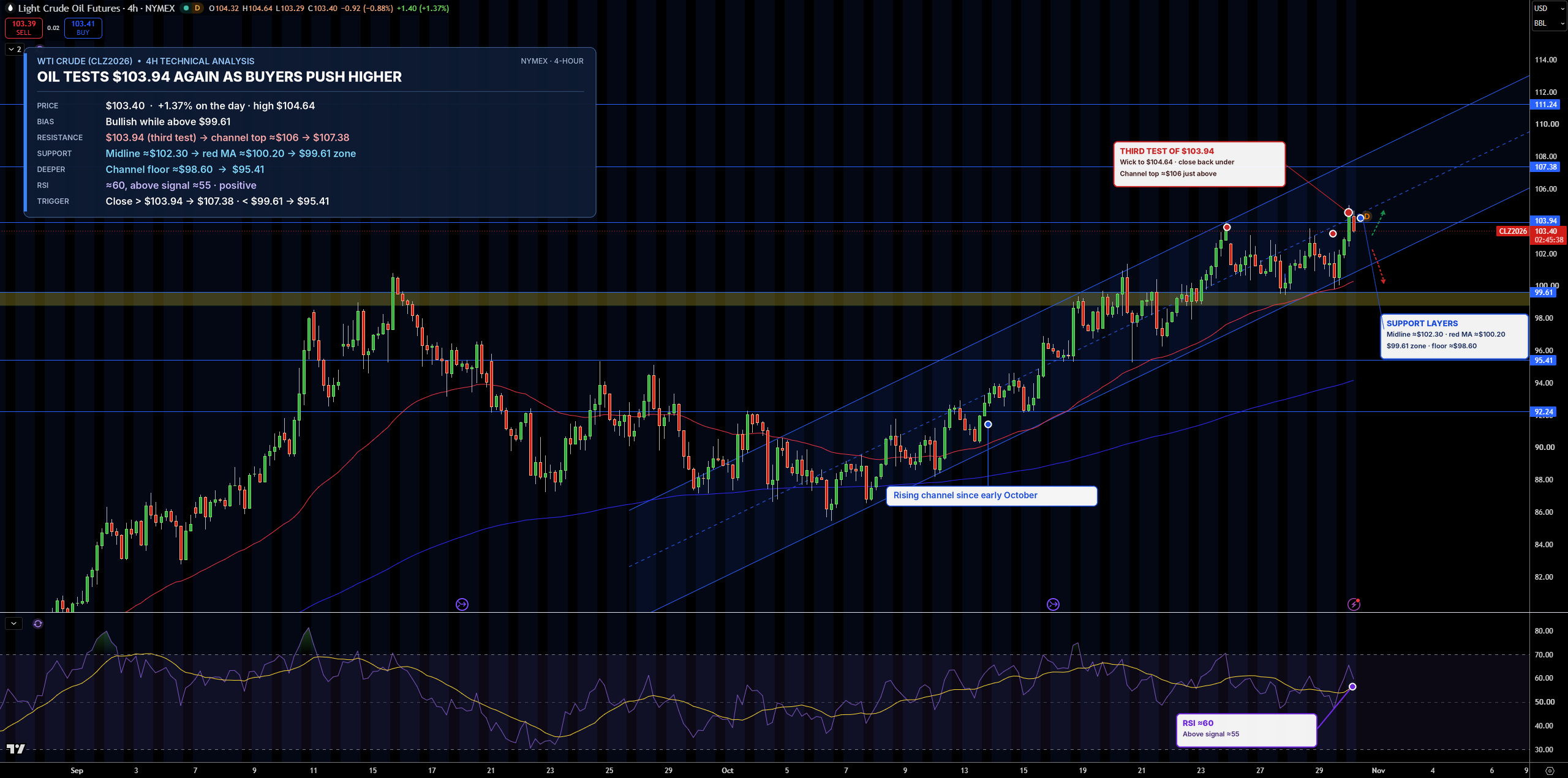Viewport: 1568px width, 778px height.
Task: Click the purple refresh icon in RSI pane
Action: (x=38, y=623)
